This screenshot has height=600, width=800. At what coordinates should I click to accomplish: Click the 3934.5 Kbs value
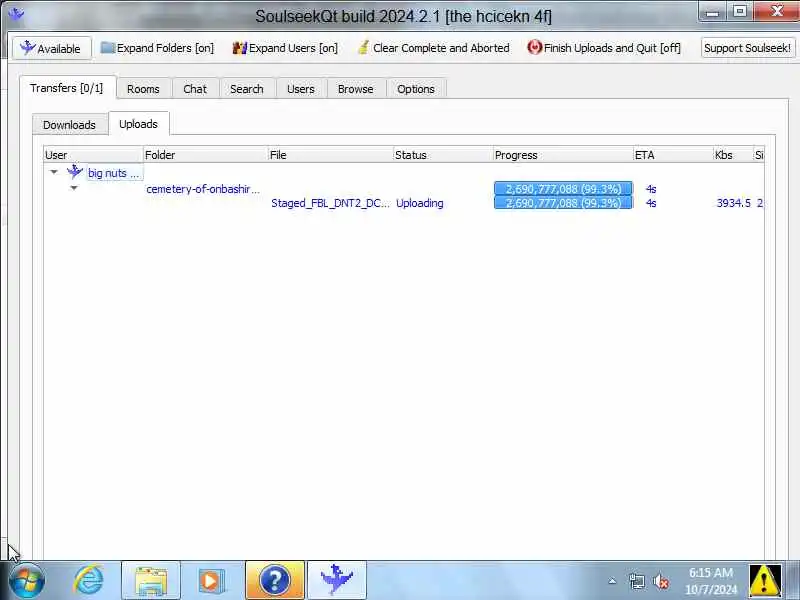point(733,203)
